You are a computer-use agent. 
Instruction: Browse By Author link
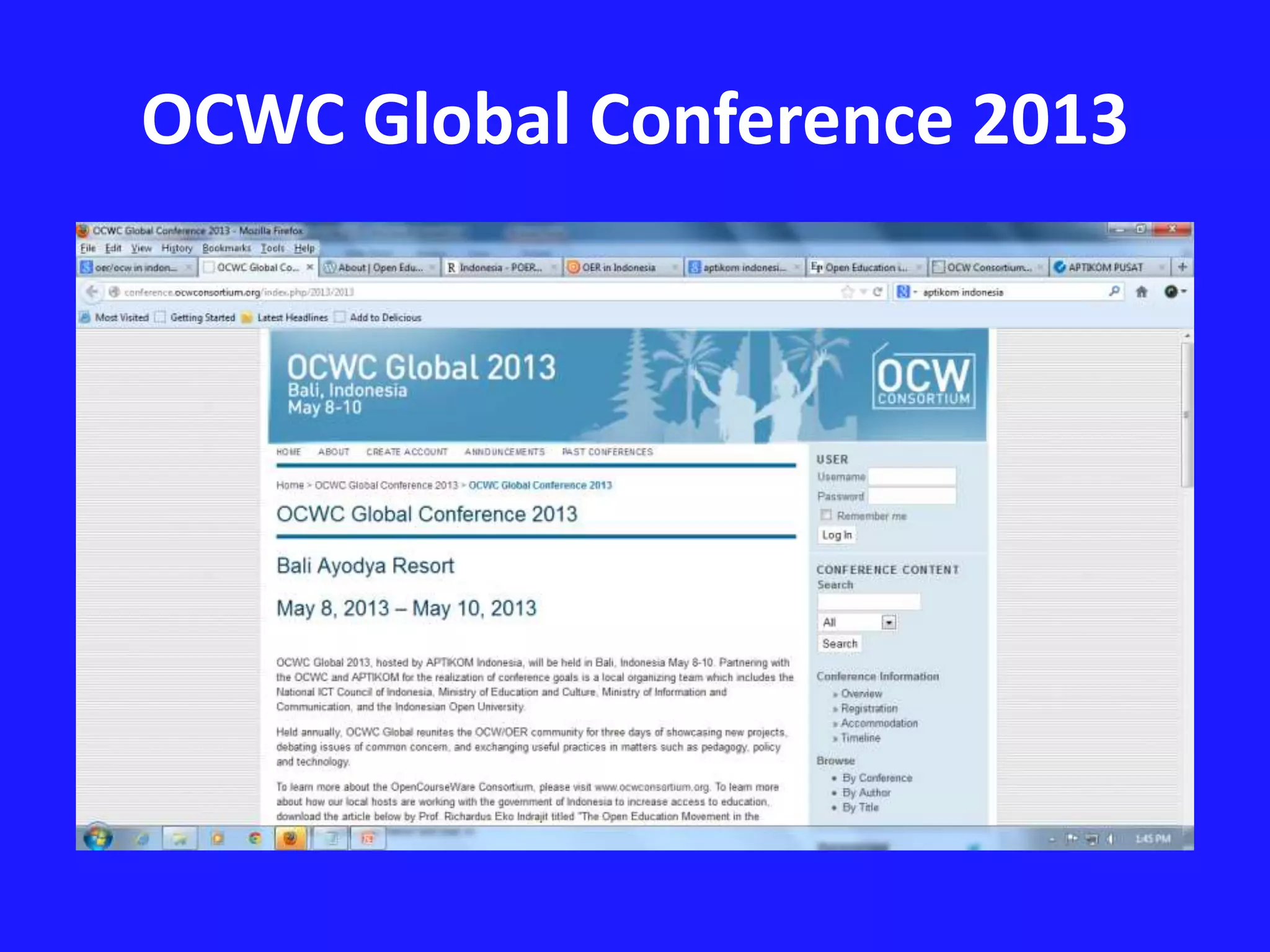coord(866,793)
